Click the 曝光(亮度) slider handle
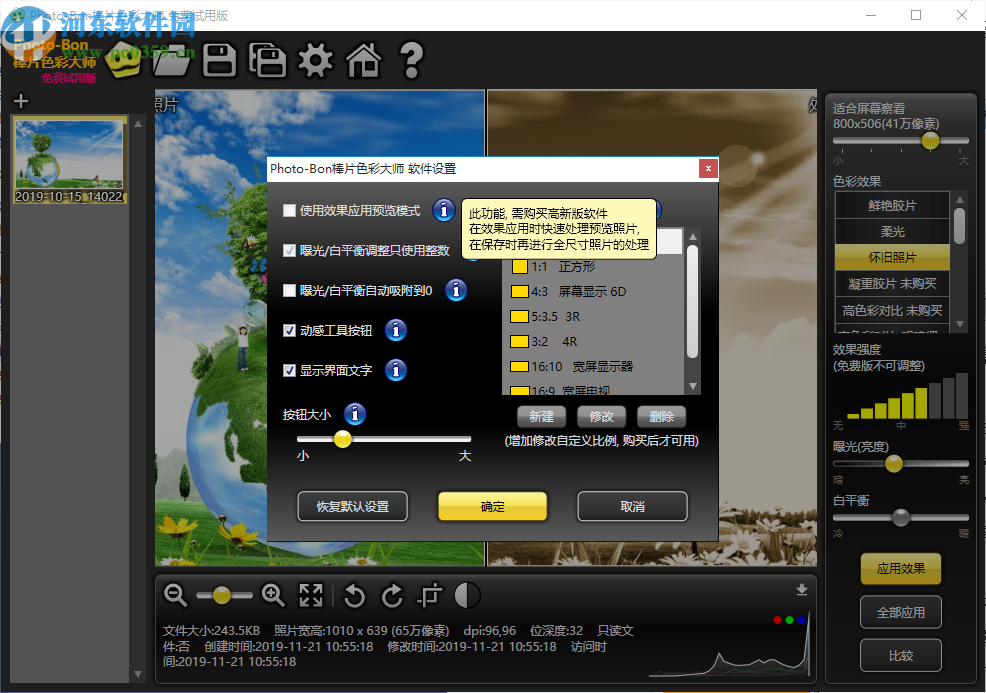 pos(894,464)
